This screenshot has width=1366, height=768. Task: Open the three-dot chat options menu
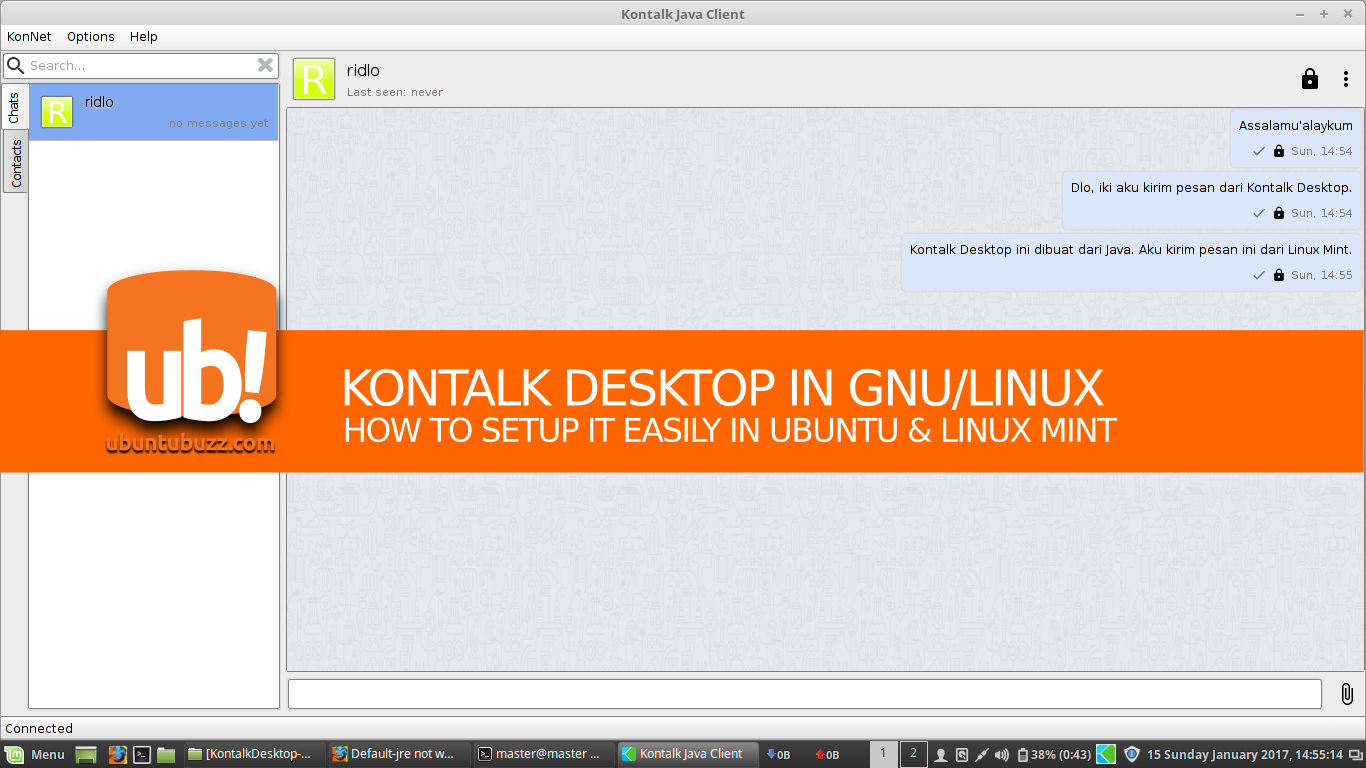tap(1346, 79)
